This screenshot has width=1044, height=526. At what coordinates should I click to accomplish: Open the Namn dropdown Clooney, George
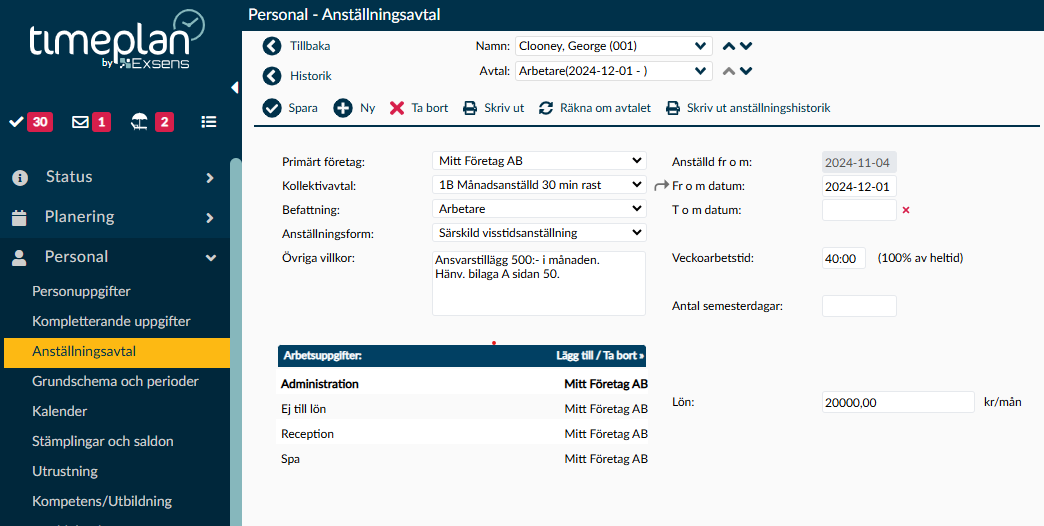coord(614,46)
